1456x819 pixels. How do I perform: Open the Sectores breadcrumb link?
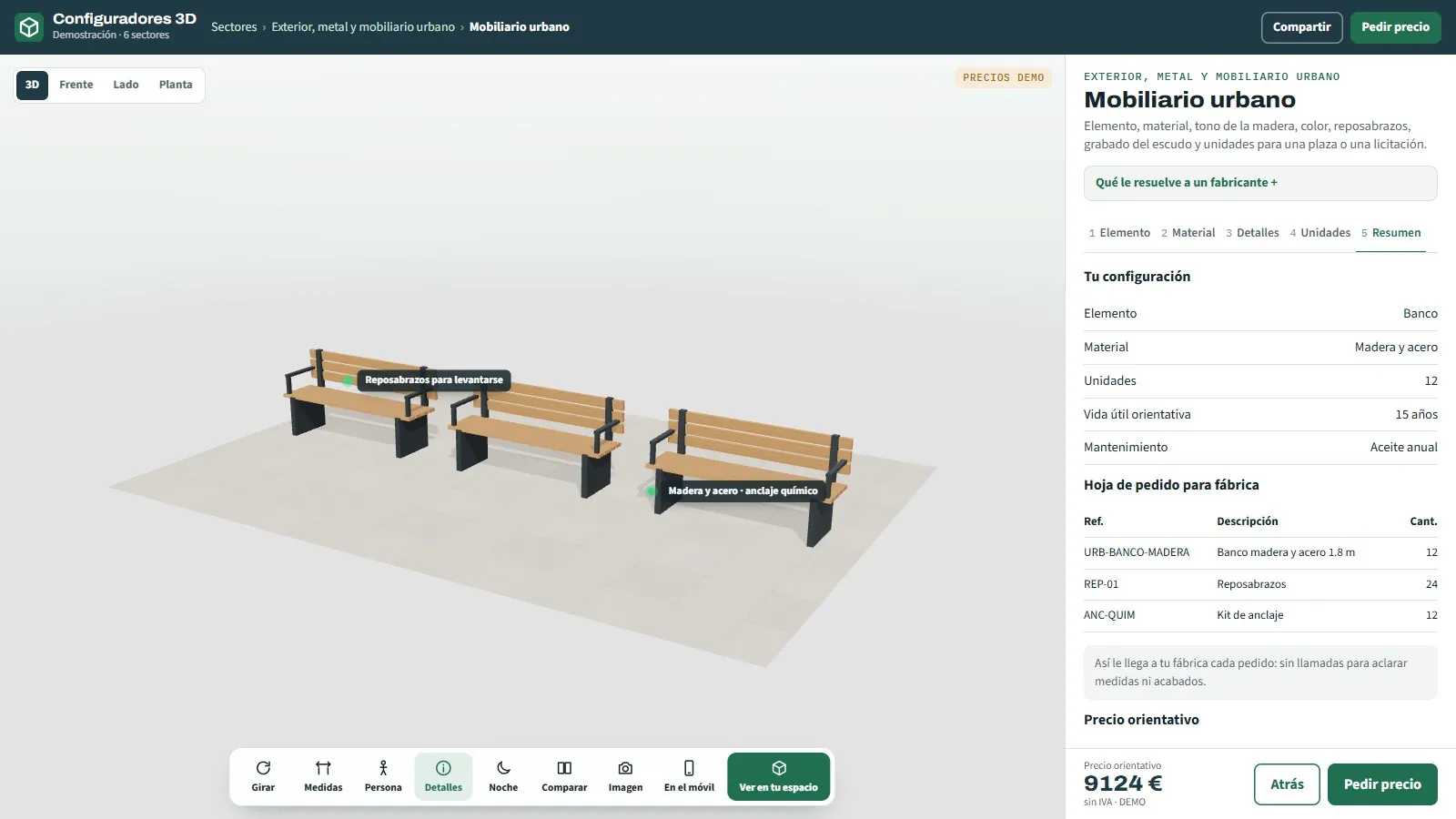(234, 27)
